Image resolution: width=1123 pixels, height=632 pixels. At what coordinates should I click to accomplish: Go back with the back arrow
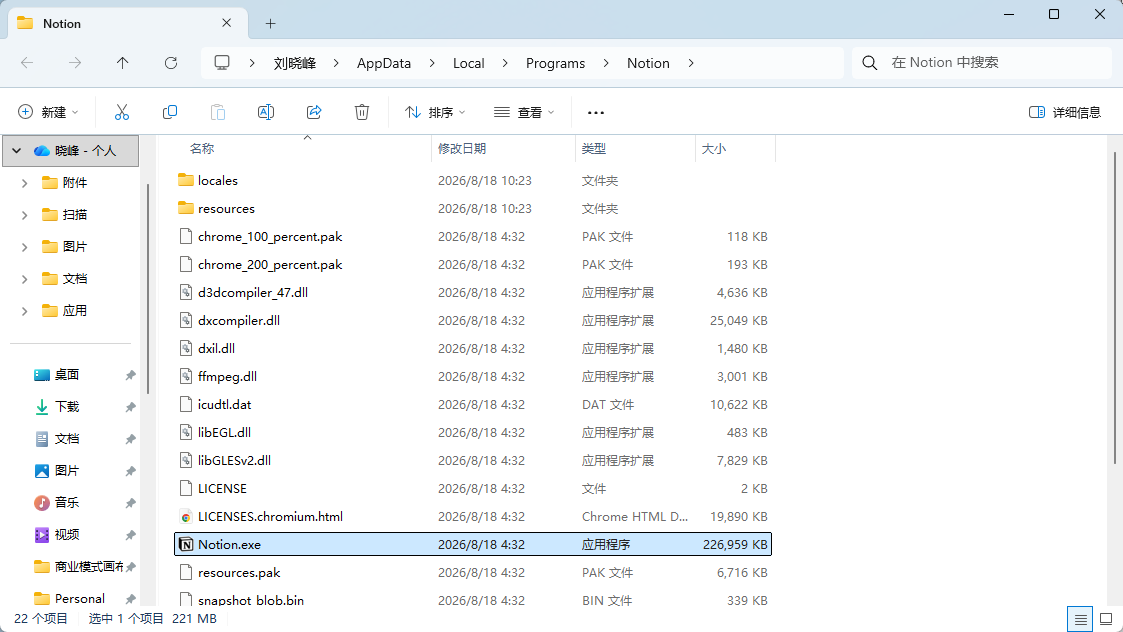click(x=27, y=63)
